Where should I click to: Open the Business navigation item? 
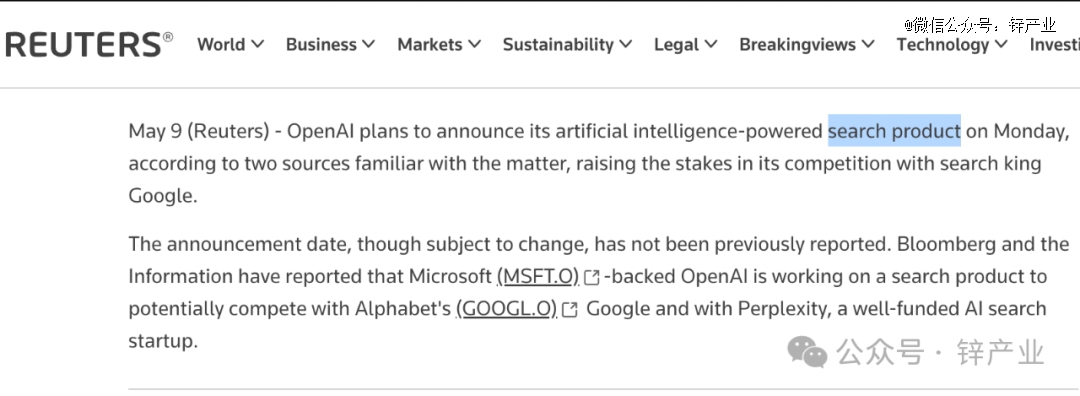pyautogui.click(x=322, y=44)
